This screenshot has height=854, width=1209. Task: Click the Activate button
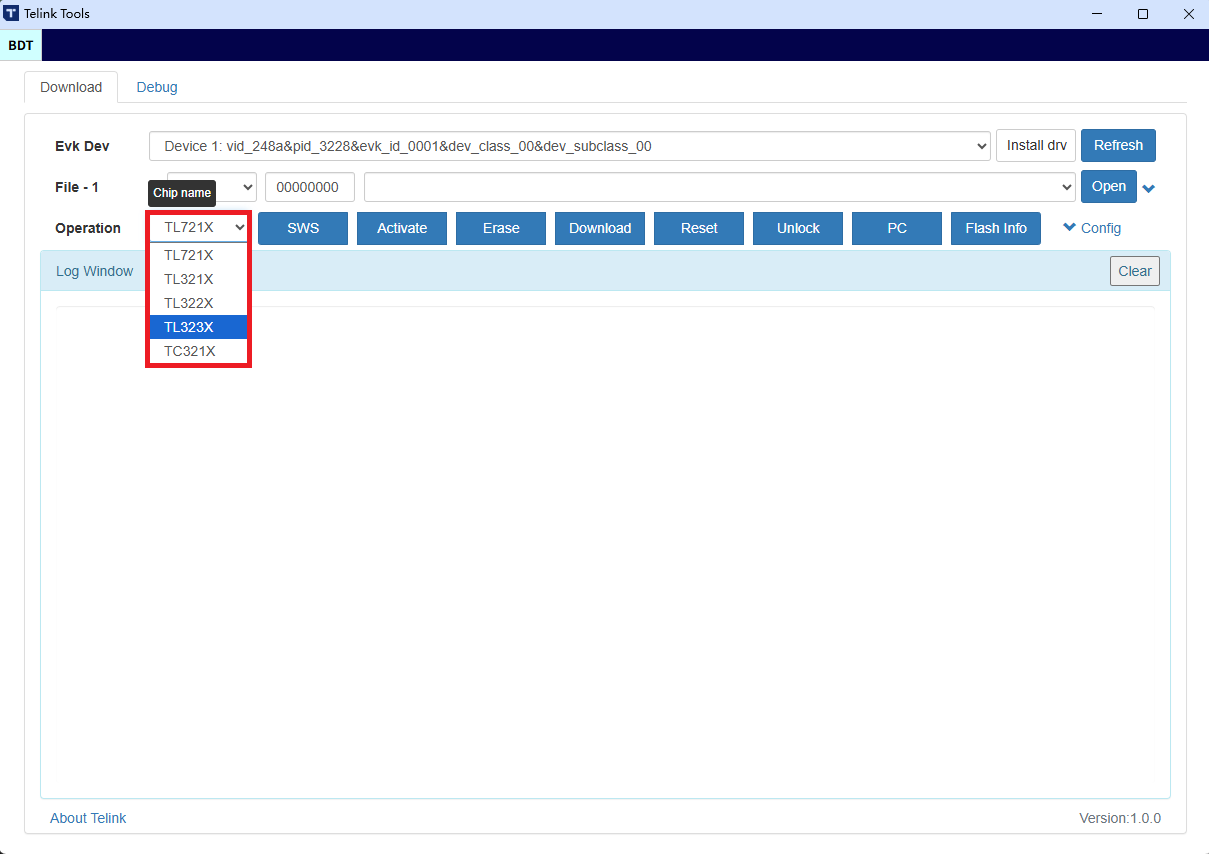[x=402, y=228]
